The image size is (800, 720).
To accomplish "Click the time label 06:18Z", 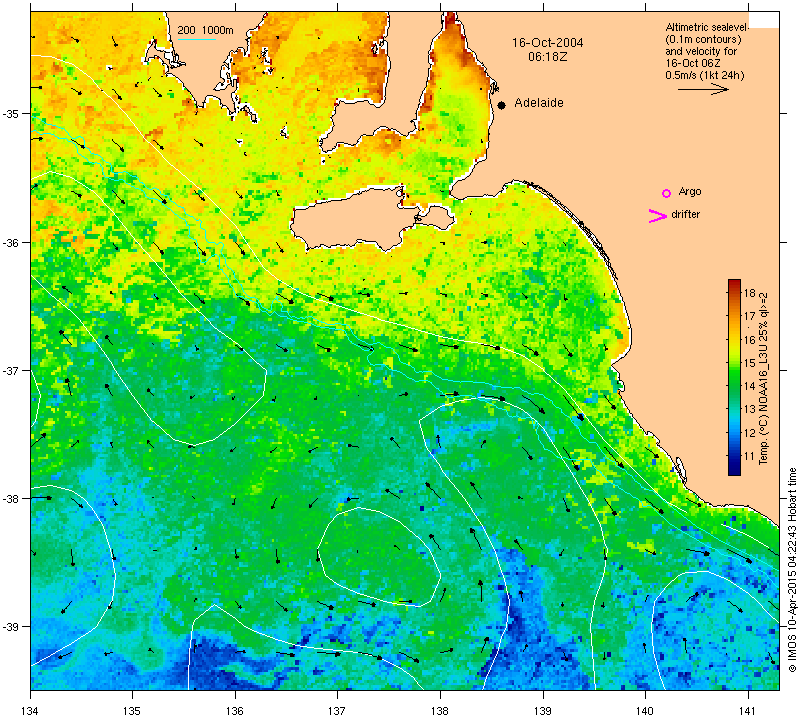I will [547, 57].
